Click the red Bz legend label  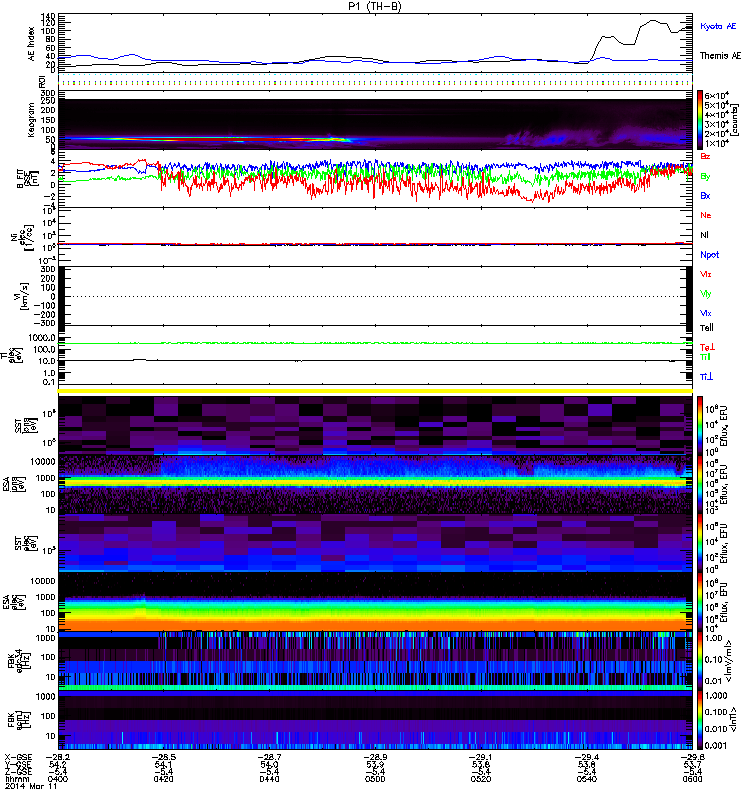[706, 157]
